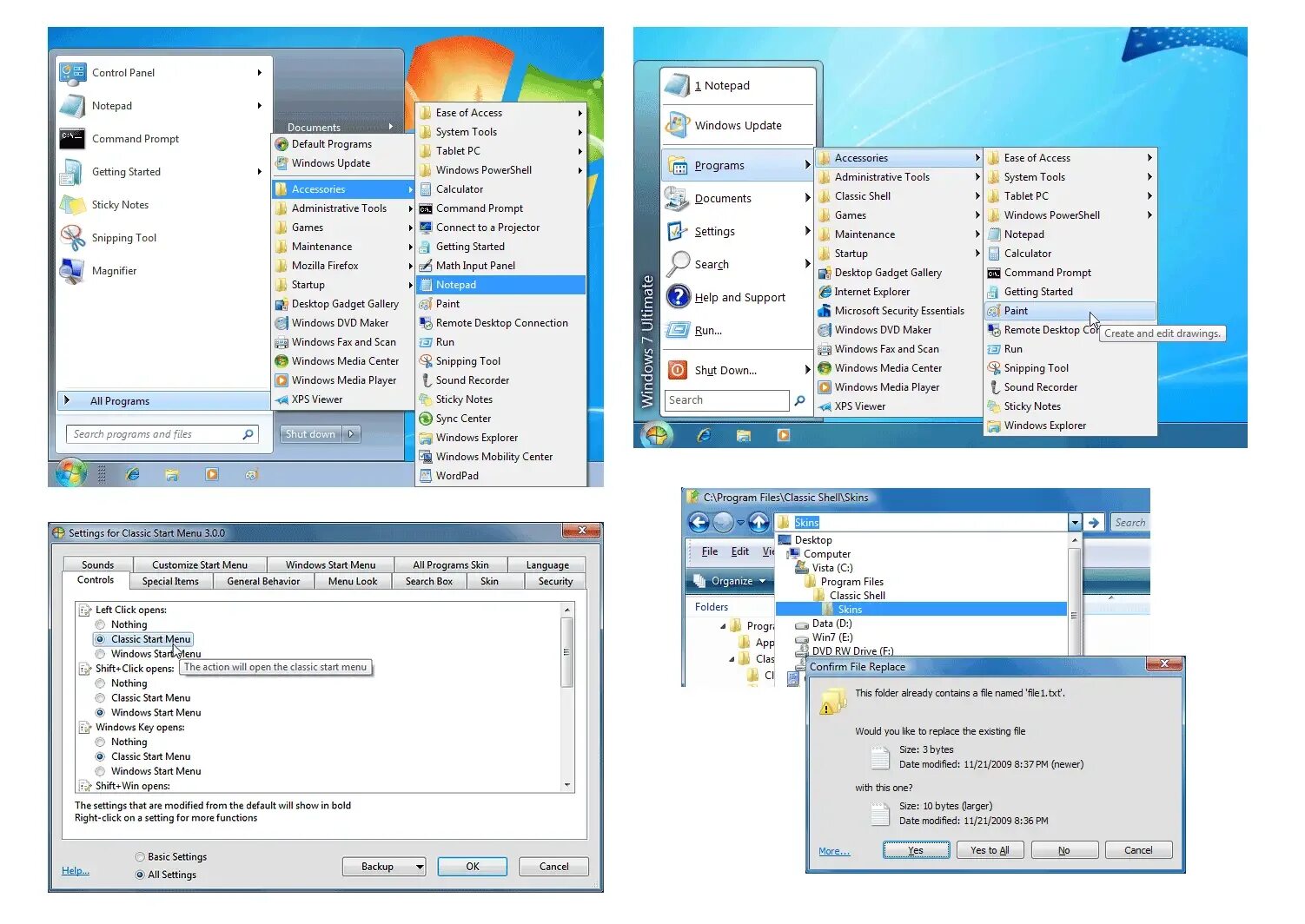
Task: Click the Explorer folder tree scrollbar thumb
Action: (x=1074, y=615)
